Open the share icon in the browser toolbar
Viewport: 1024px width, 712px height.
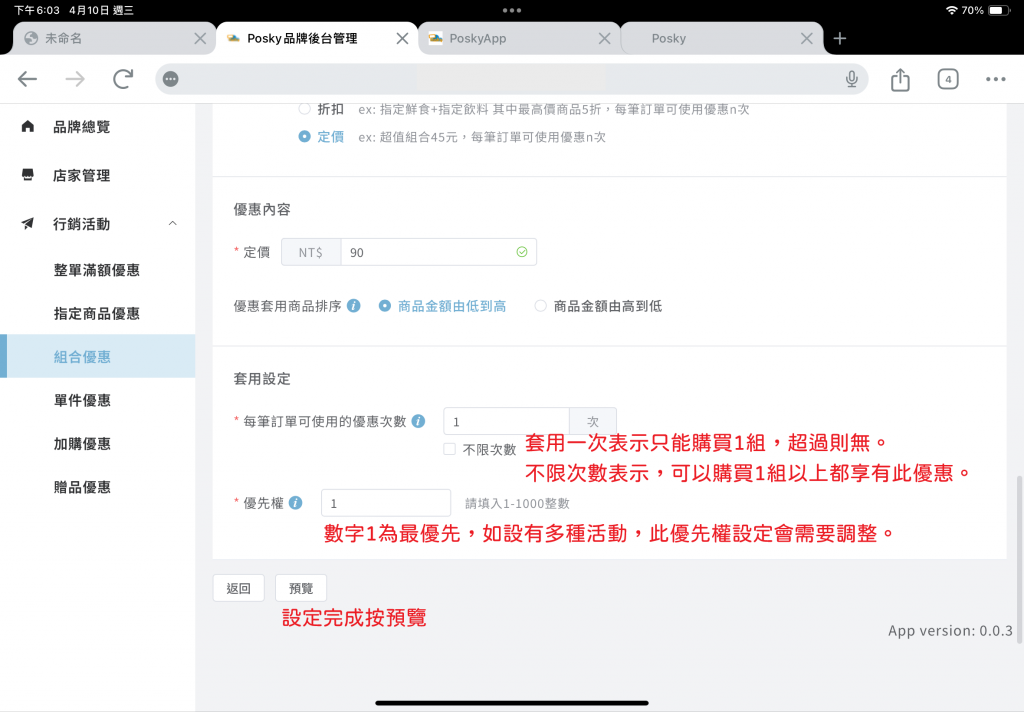[900, 79]
